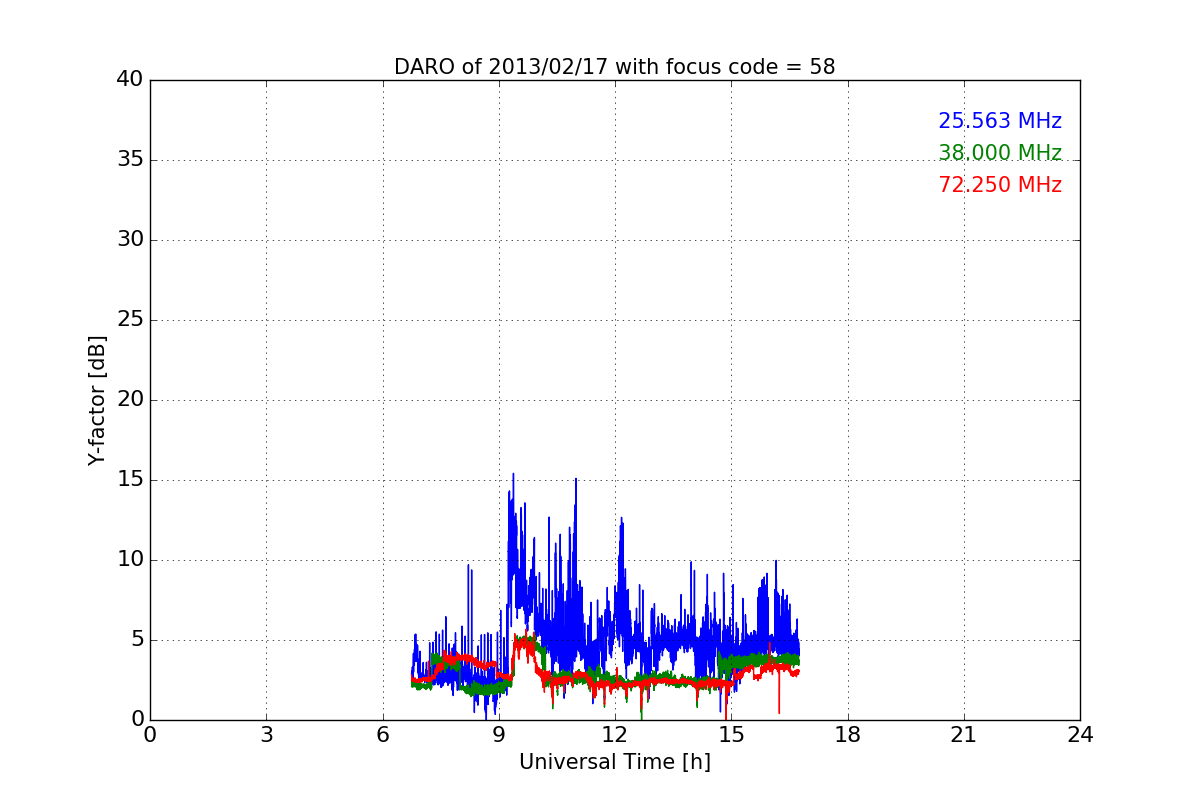Screen dimensions: 1200x800
Task: Click the Universal Time [h] axis label
Action: pos(614,762)
